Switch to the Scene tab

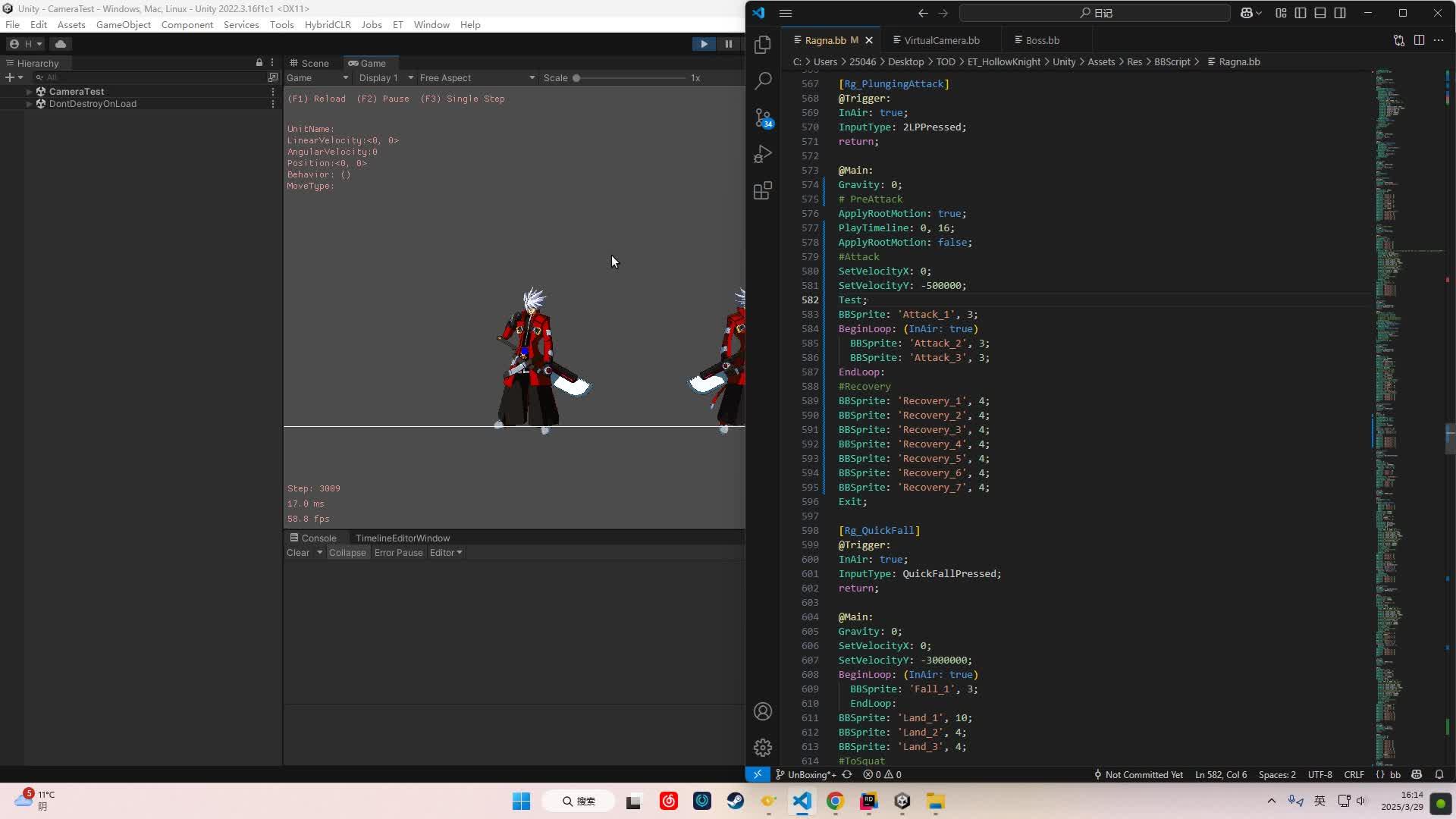click(x=309, y=63)
